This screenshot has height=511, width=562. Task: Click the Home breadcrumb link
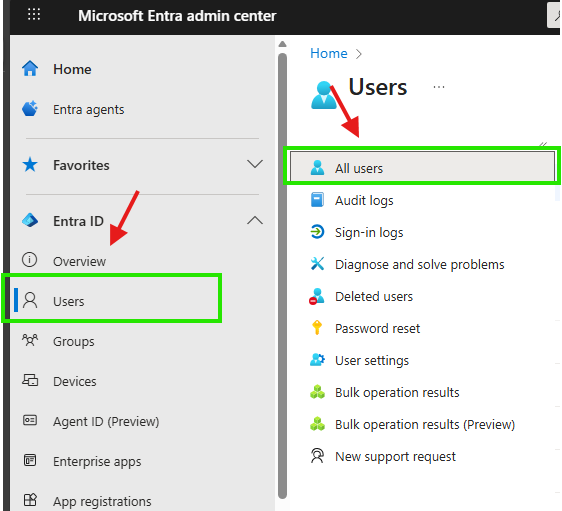point(329,53)
